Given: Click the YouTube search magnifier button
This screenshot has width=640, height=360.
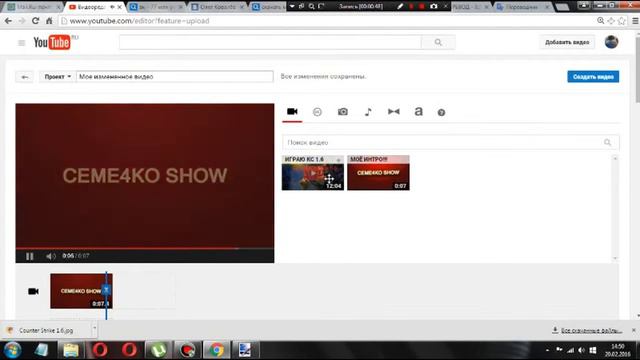Looking at the screenshot, I should [x=438, y=42].
